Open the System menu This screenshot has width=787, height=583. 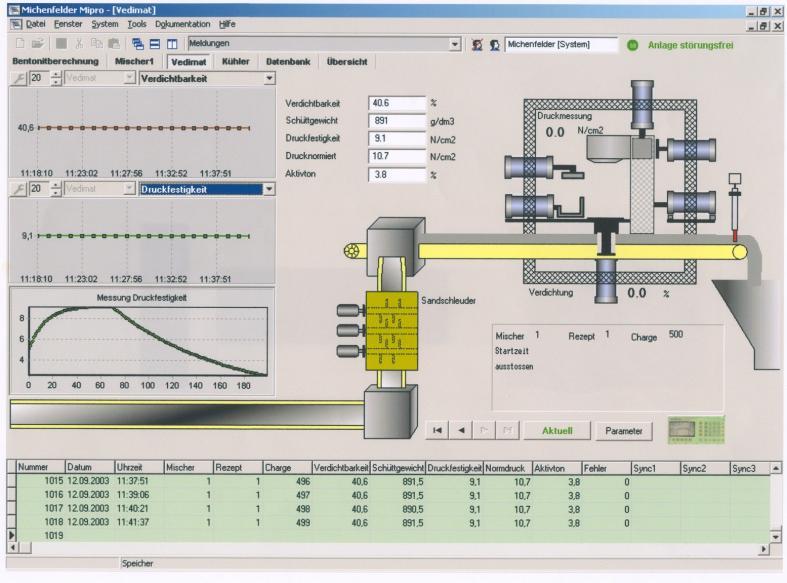(x=104, y=24)
